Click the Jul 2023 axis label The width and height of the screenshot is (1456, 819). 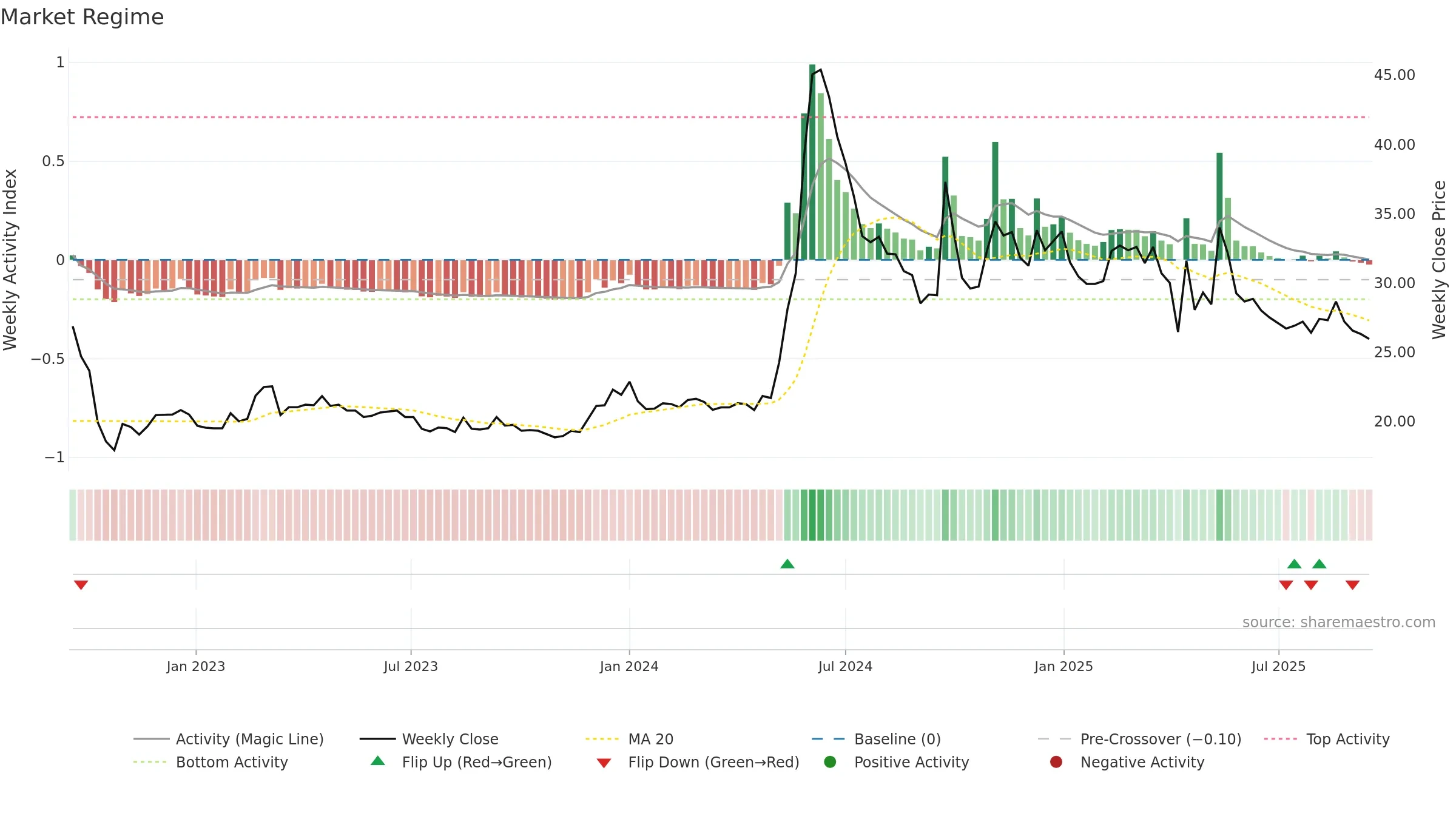point(411,667)
